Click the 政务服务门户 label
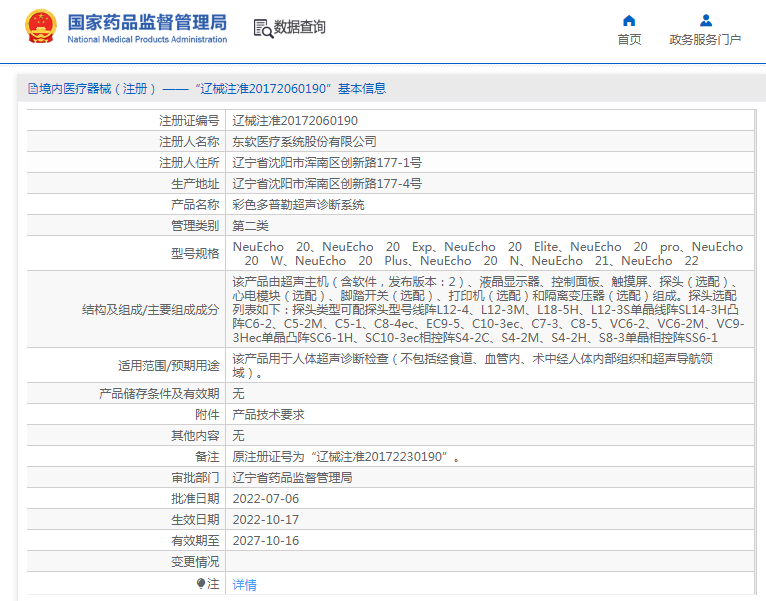Image resolution: width=766 pixels, height=601 pixels. tap(705, 40)
